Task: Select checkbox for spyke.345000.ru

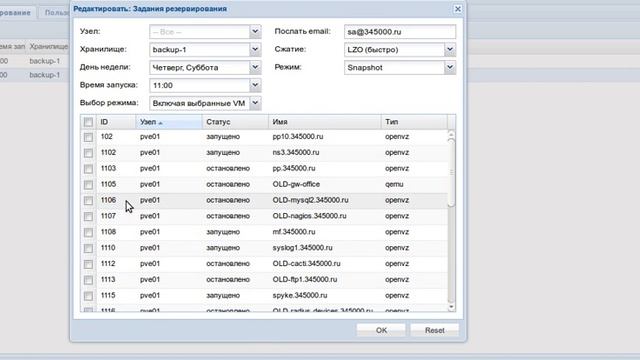Action: pyautogui.click(x=88, y=296)
